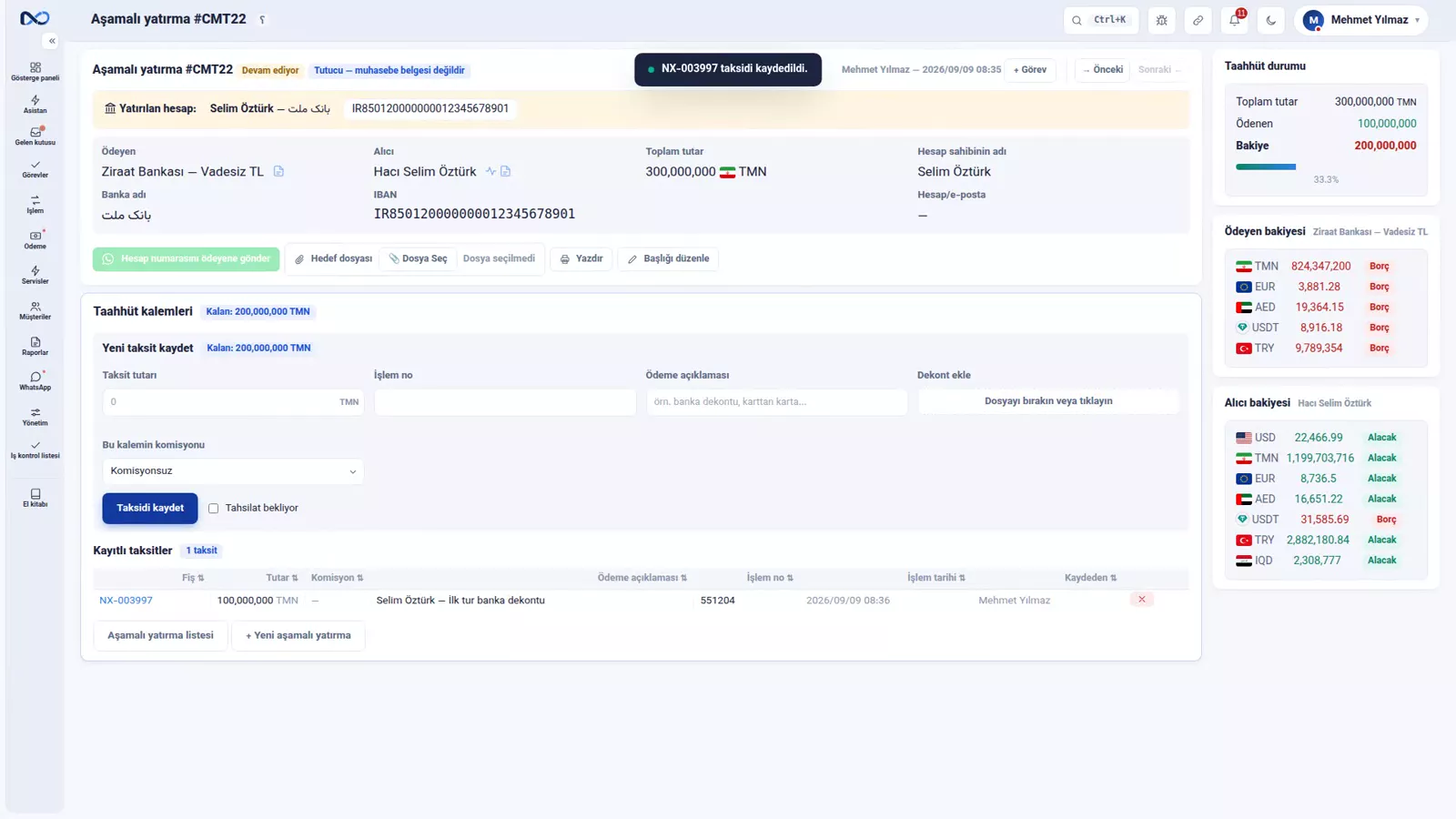Enable the Tahsilat bekliyor checkbox
1456x819 pixels.
(x=213, y=509)
